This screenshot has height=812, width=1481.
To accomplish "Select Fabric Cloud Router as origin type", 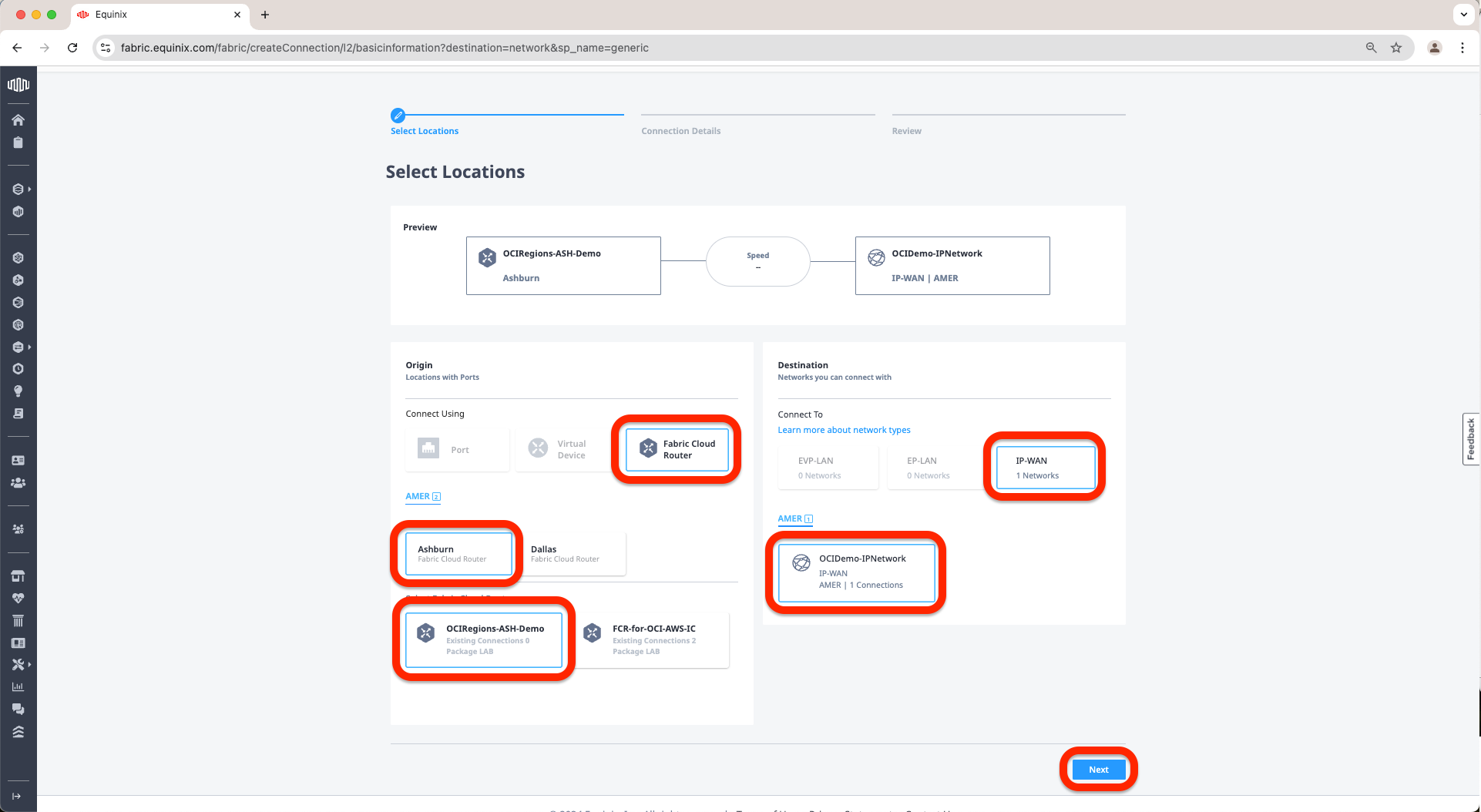I will pyautogui.click(x=677, y=450).
